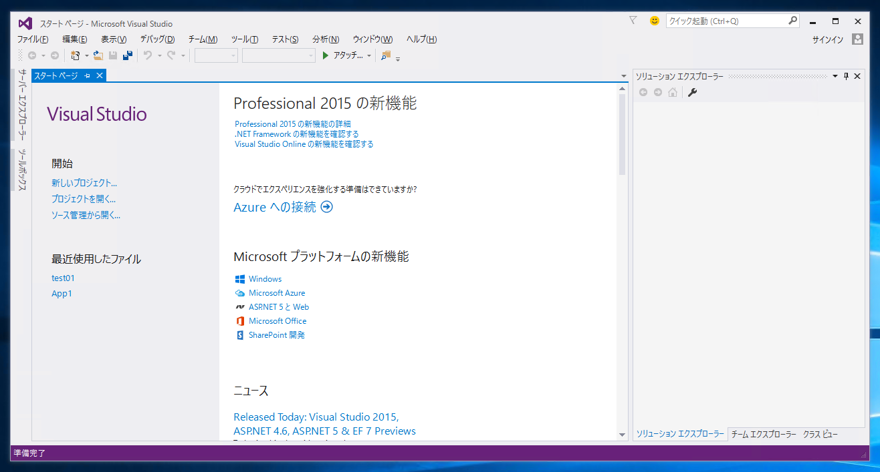Image resolution: width=880 pixels, height=472 pixels.
Task: Open the ヘルプ(H) menu
Action: point(421,39)
